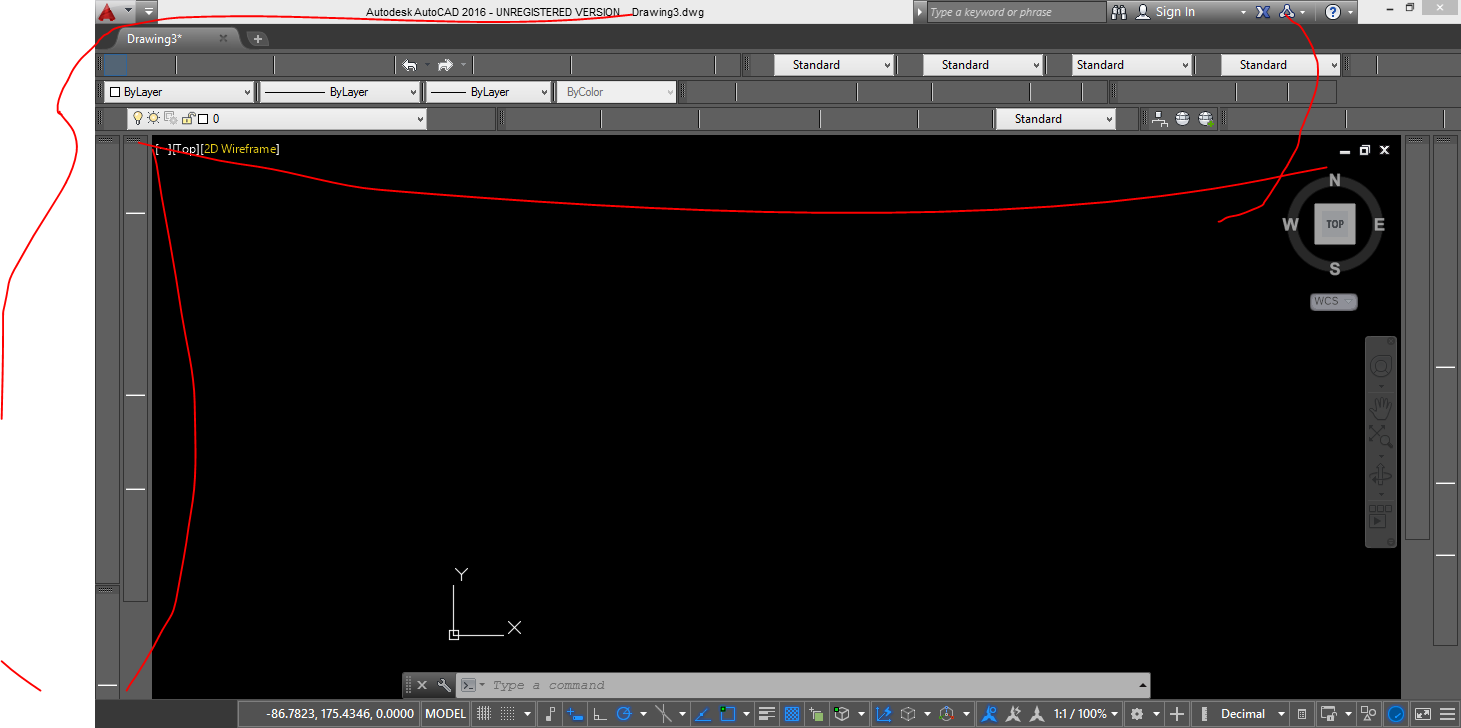Switch to the Drawing3 file tab
The width and height of the screenshot is (1461, 728).
point(154,39)
